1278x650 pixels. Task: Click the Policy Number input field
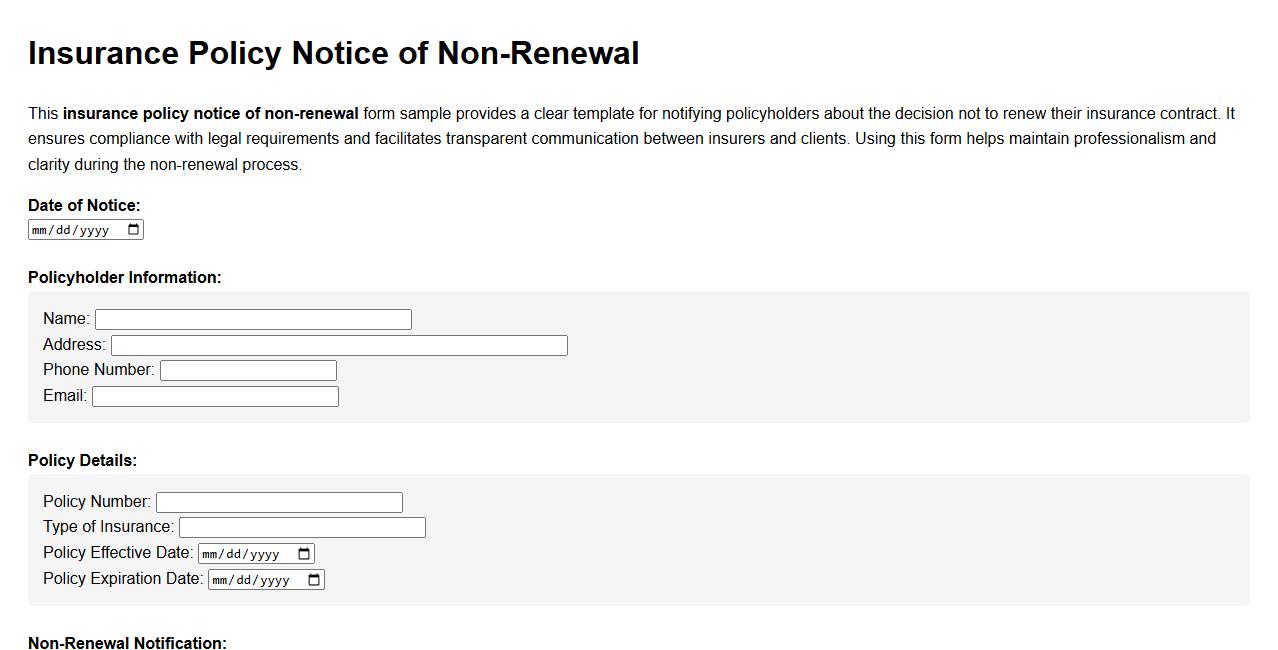279,501
